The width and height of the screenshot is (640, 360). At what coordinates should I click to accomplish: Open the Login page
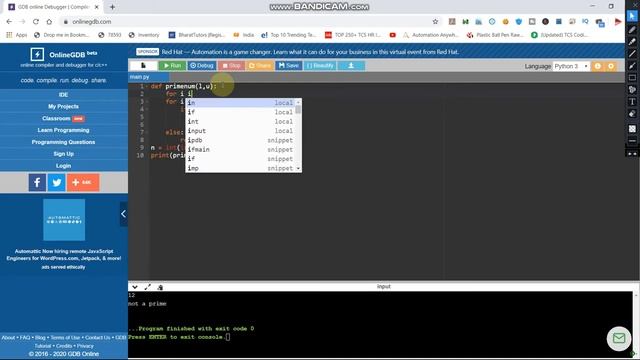click(63, 166)
